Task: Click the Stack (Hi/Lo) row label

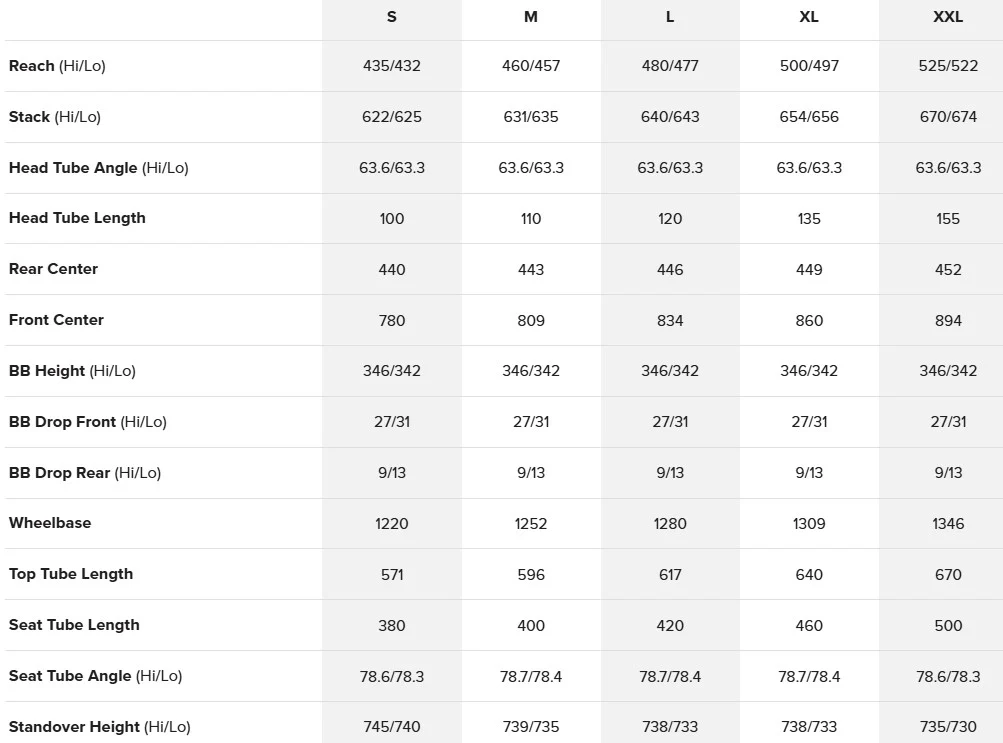Action: tap(55, 117)
